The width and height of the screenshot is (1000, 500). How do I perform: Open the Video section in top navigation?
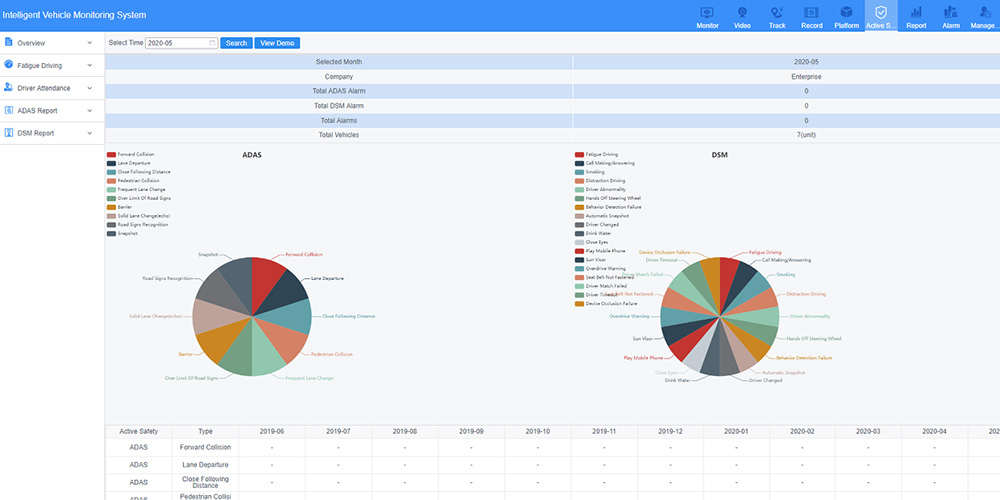pyautogui.click(x=742, y=17)
